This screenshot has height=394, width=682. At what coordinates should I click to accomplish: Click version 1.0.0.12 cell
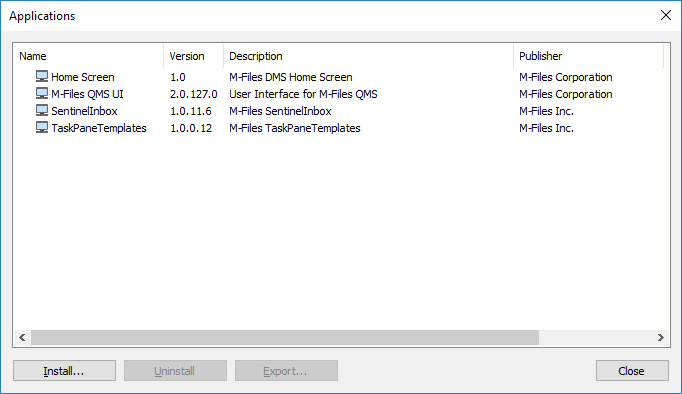click(191, 128)
